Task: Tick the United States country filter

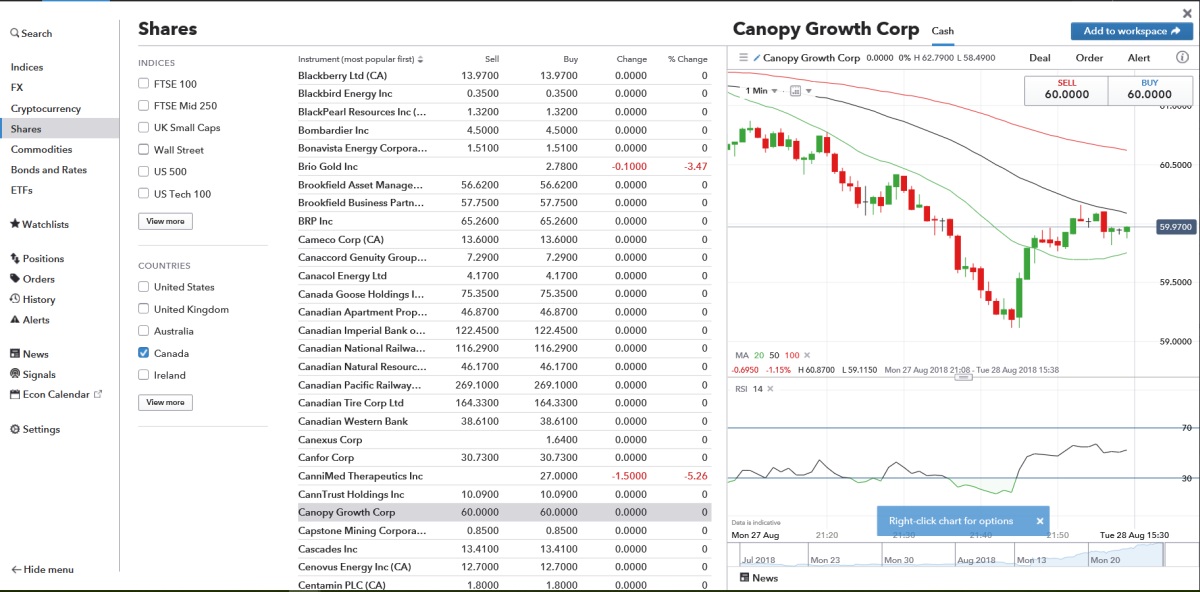Action: (145, 287)
